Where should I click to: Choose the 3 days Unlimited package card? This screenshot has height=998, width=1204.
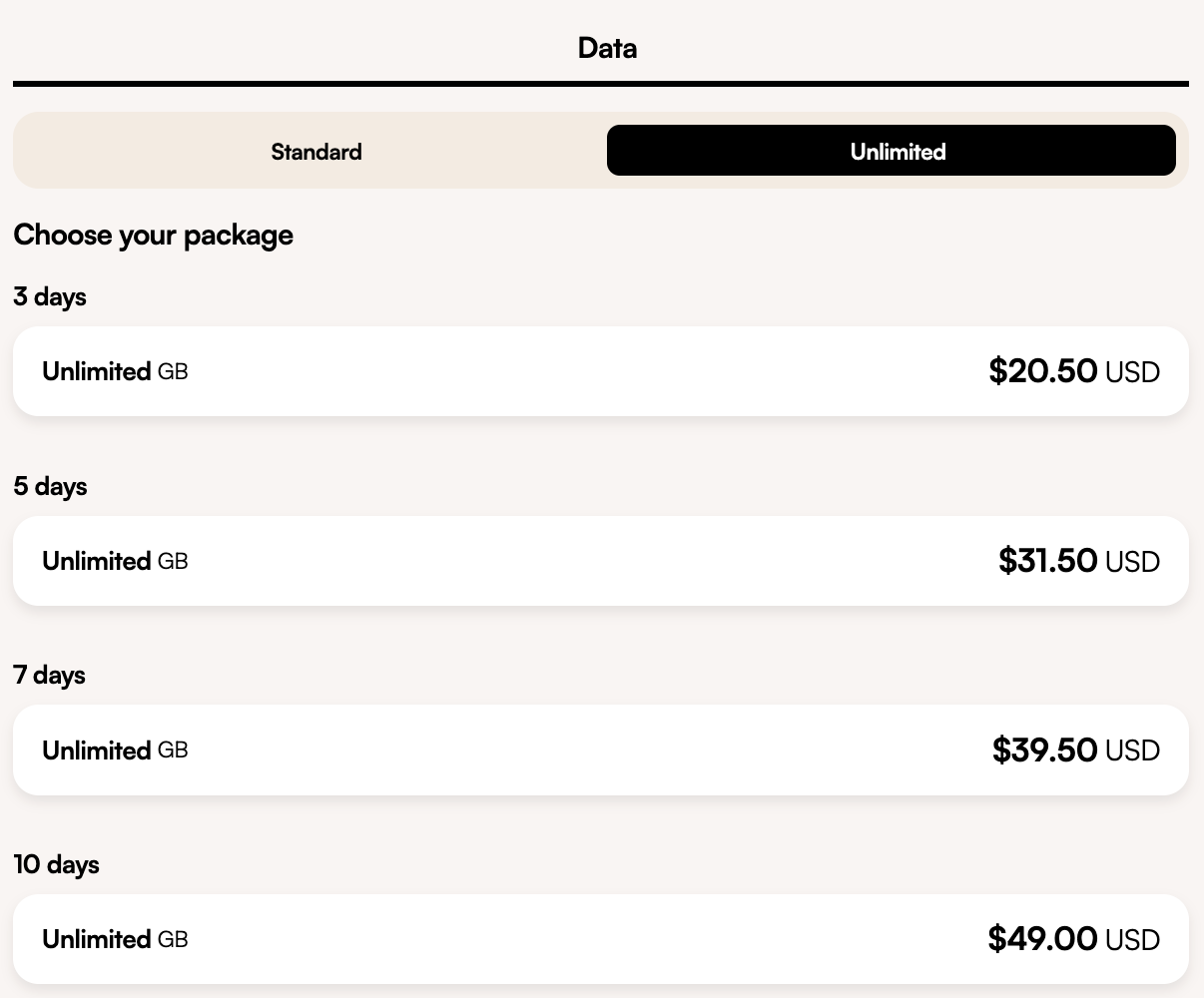[x=600, y=371]
